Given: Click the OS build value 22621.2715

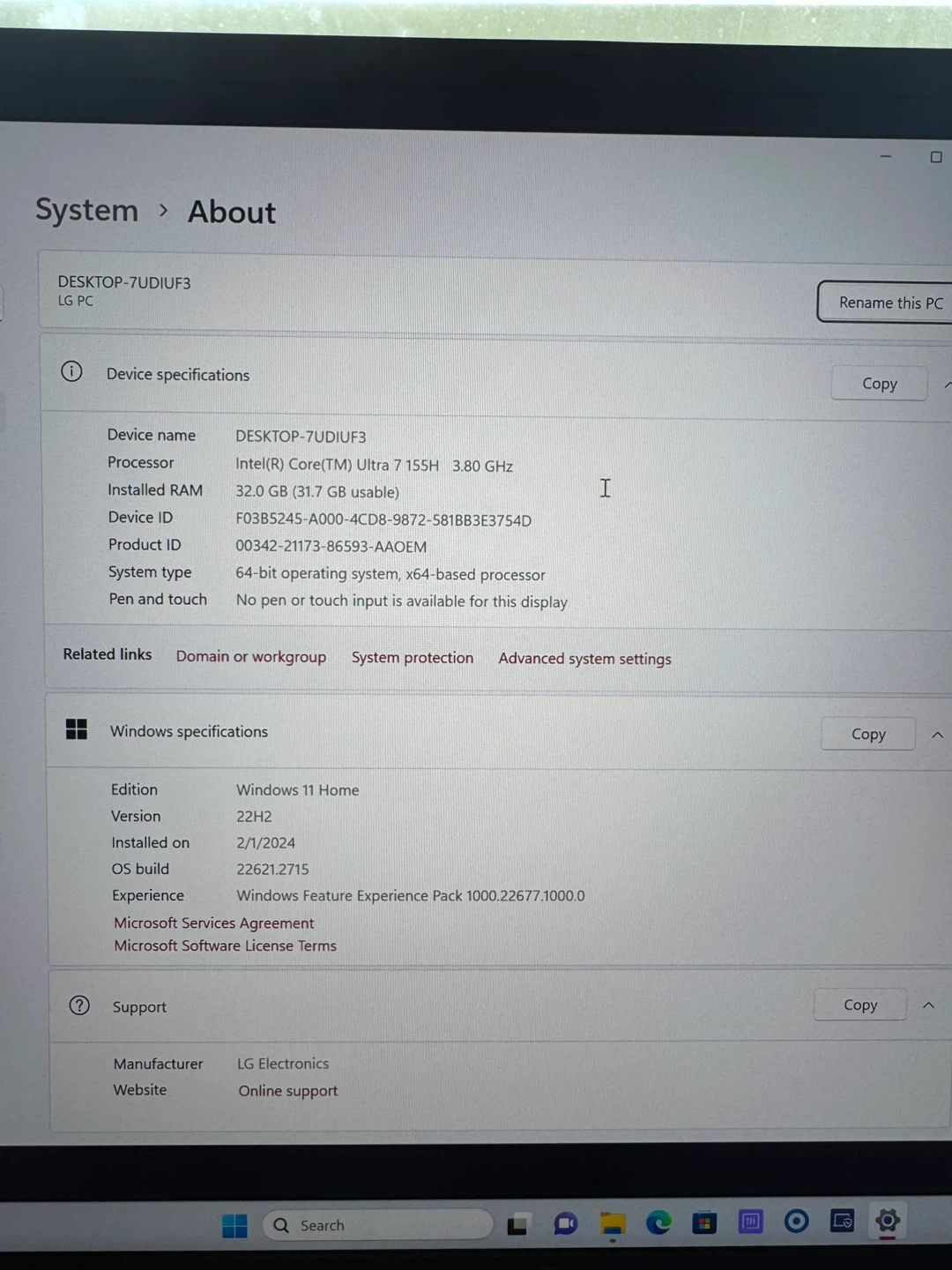Looking at the screenshot, I should pos(273,870).
